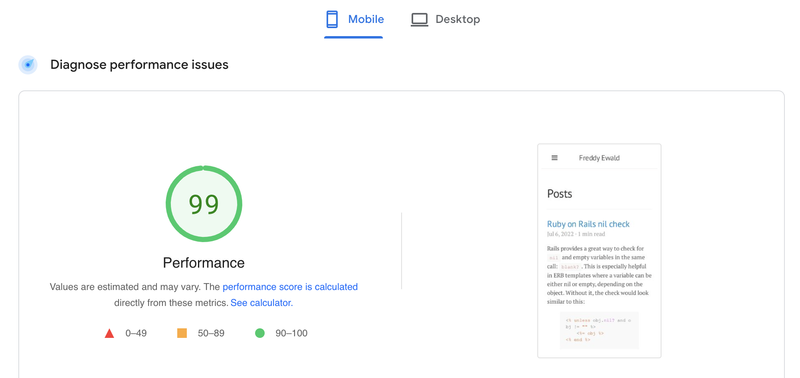
Task: Click the desktop laptop icon
Action: 419,20
